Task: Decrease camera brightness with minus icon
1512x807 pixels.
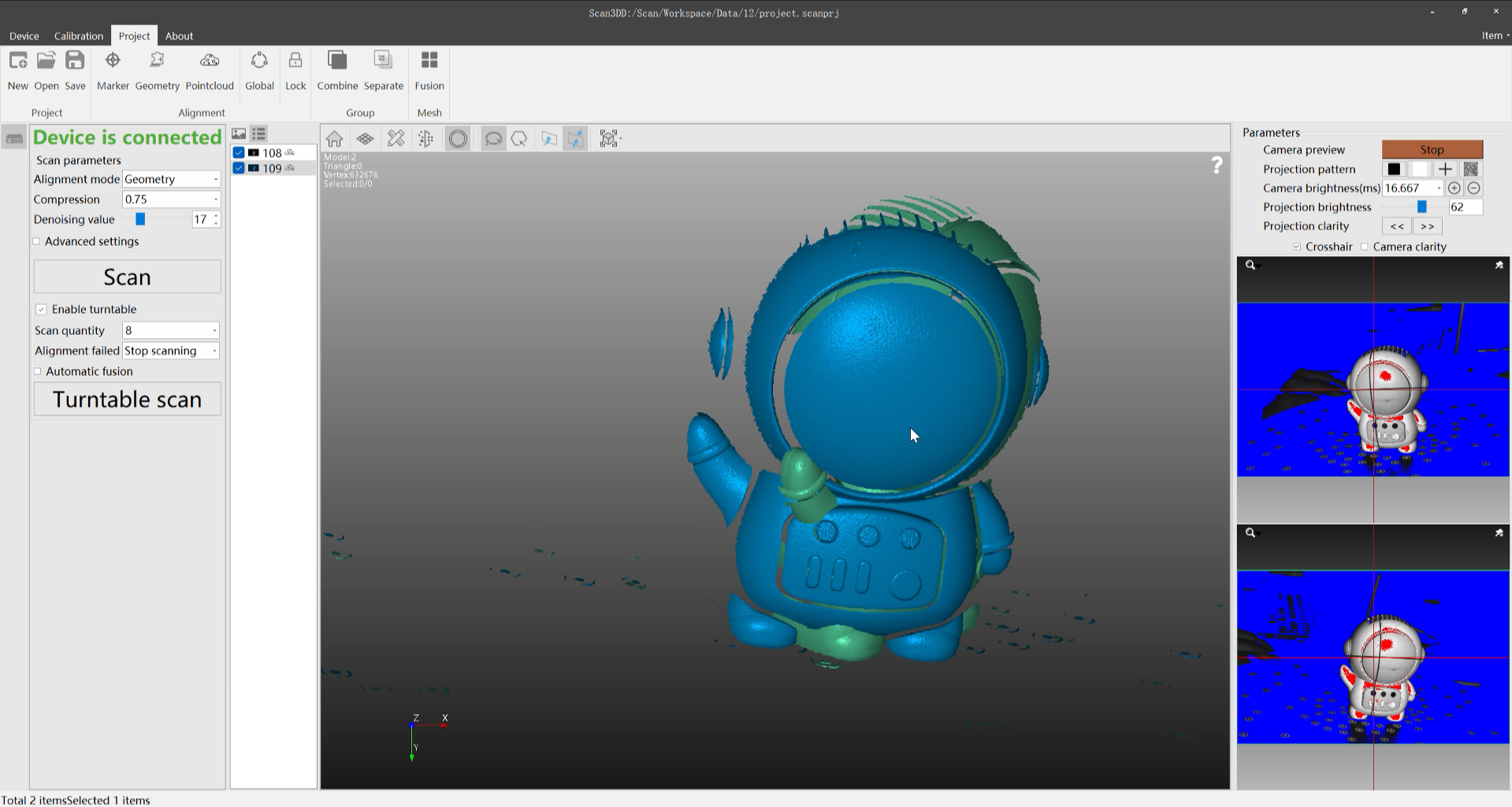Action: click(1473, 188)
